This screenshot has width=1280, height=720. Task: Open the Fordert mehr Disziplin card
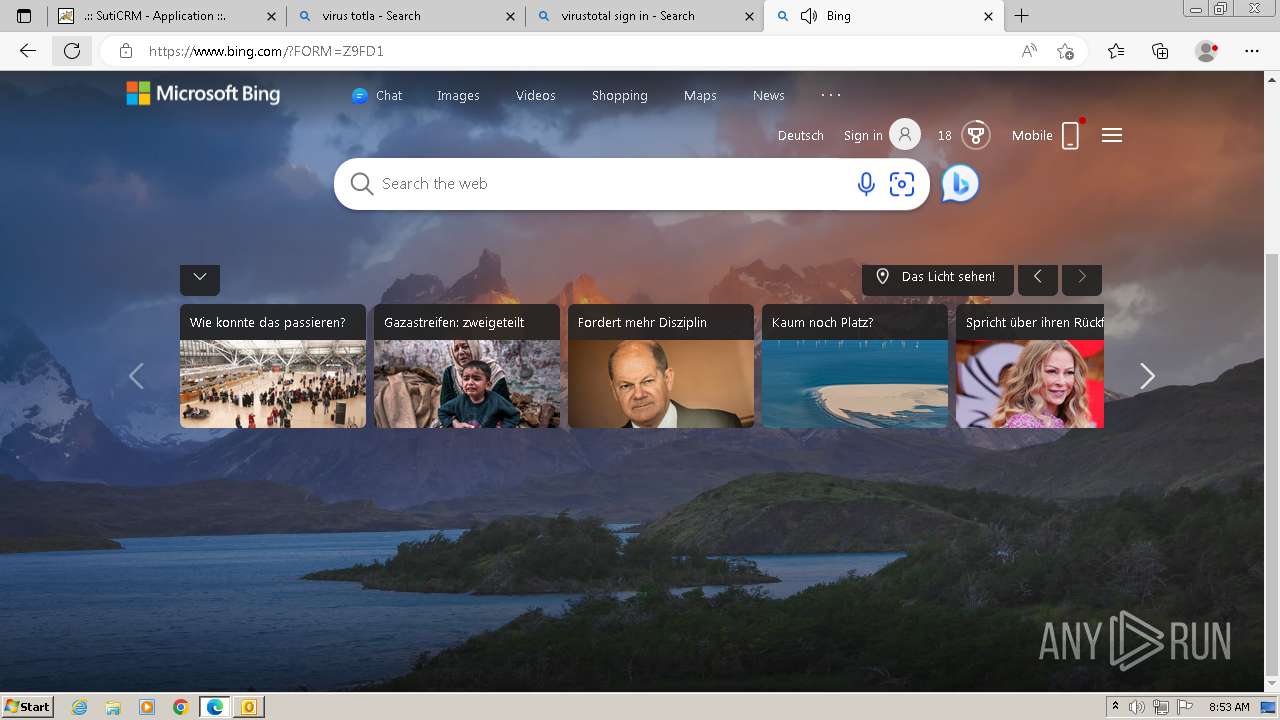(x=661, y=366)
